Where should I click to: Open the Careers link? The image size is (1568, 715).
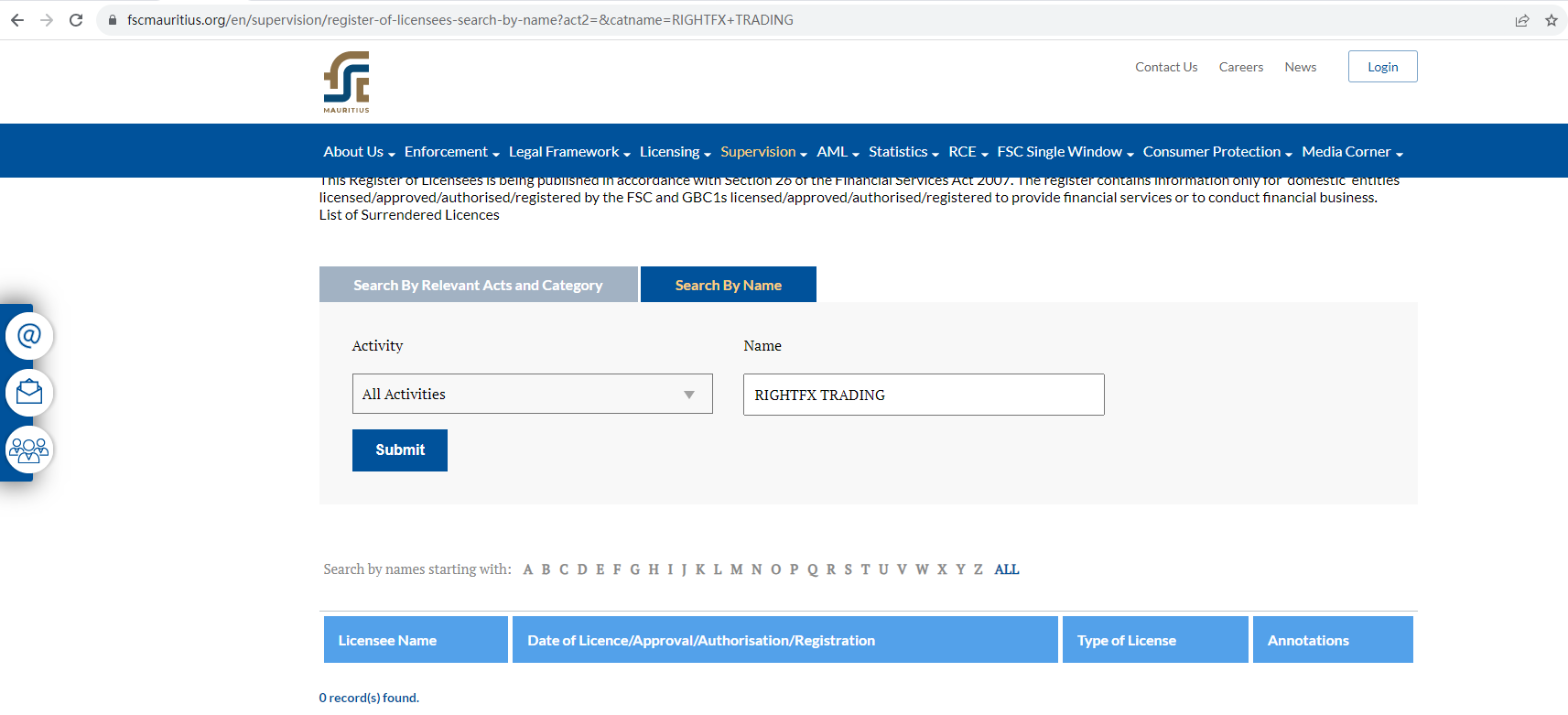point(1240,67)
